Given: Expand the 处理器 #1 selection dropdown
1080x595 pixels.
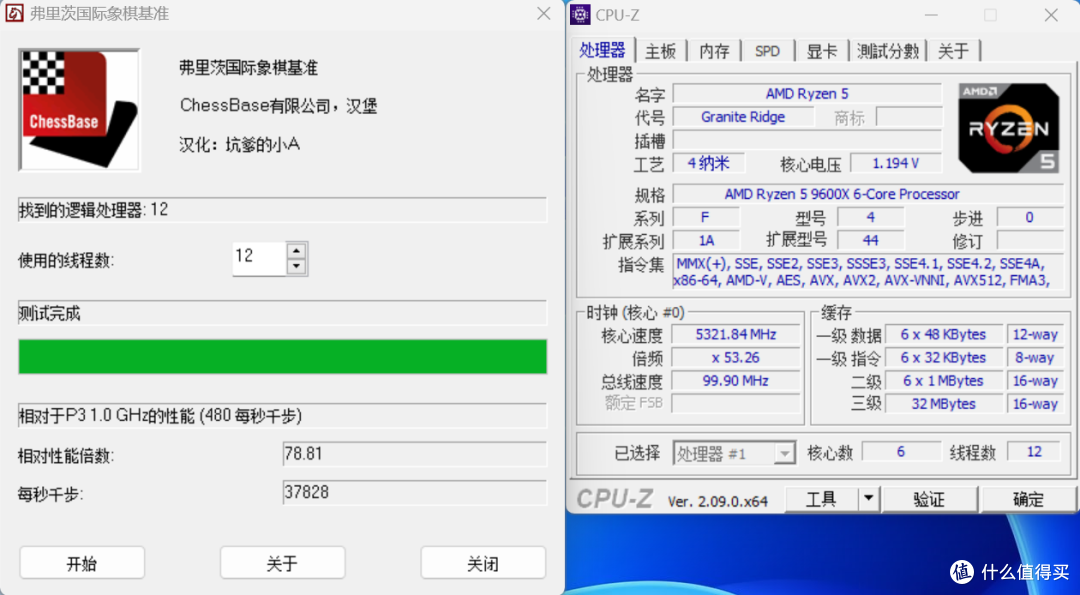Looking at the screenshot, I should (784, 453).
